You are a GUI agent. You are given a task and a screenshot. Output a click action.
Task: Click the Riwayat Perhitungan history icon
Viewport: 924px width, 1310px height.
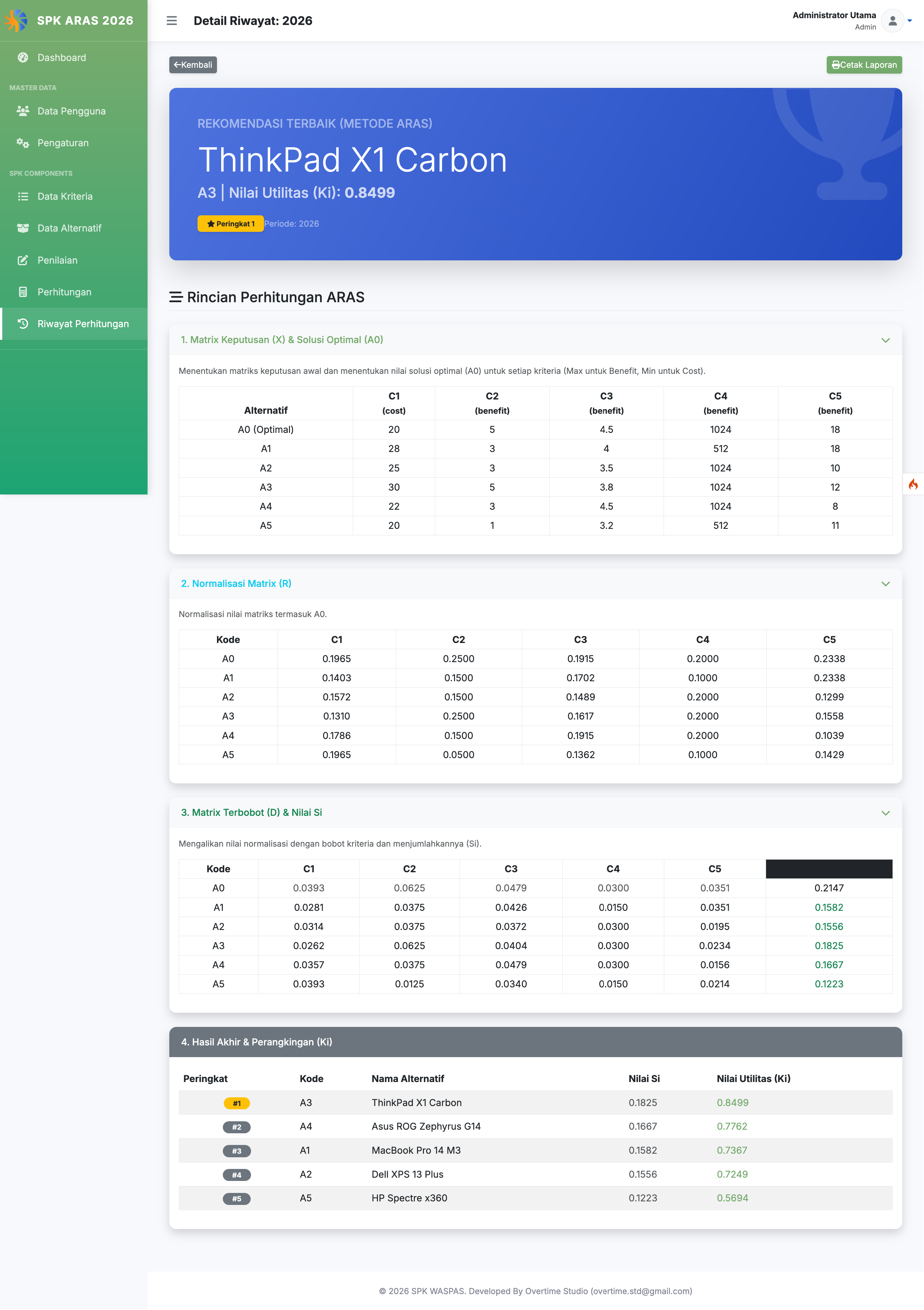coord(23,324)
